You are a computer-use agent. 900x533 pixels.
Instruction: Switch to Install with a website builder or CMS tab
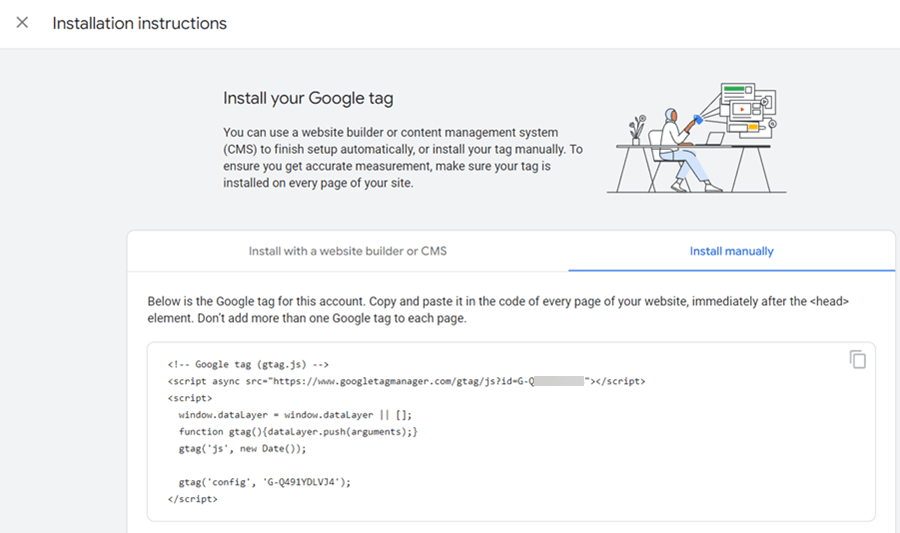[347, 251]
